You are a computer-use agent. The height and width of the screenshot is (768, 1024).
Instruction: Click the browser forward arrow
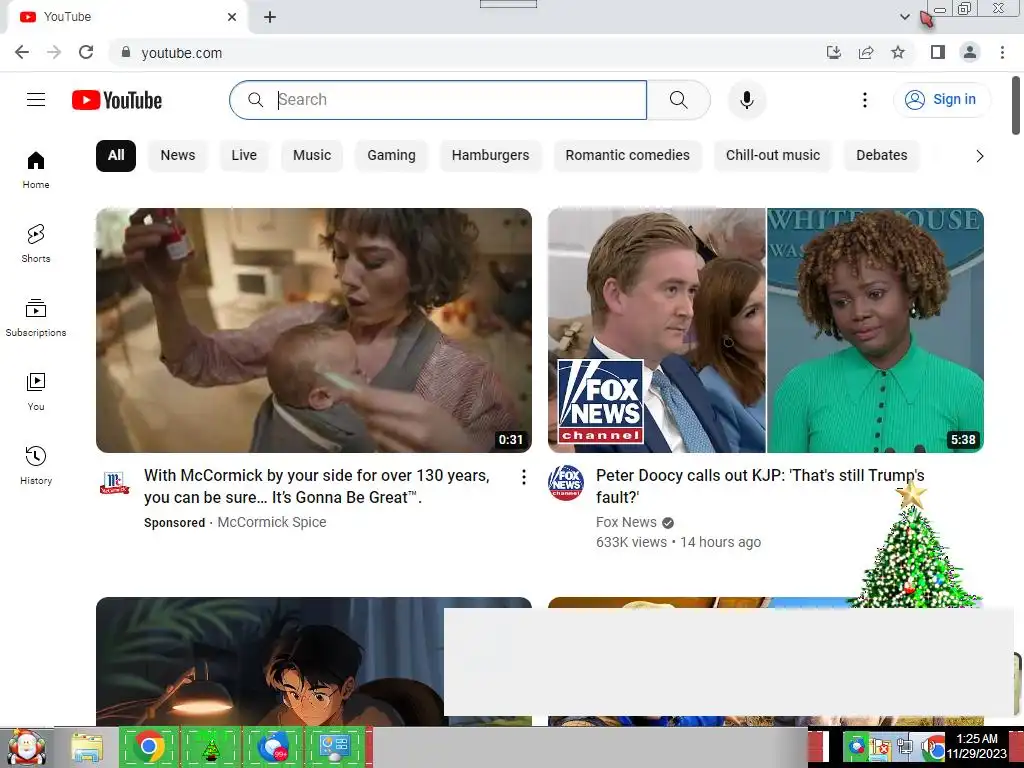54,52
